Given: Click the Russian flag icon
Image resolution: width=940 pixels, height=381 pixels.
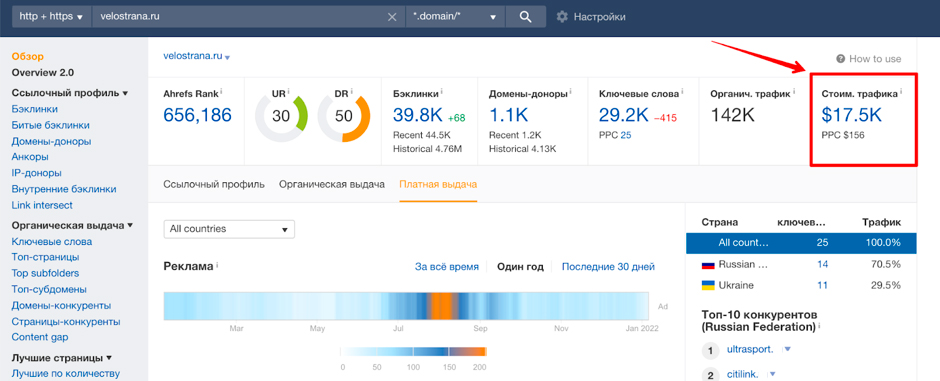Looking at the screenshot, I should (x=708, y=264).
